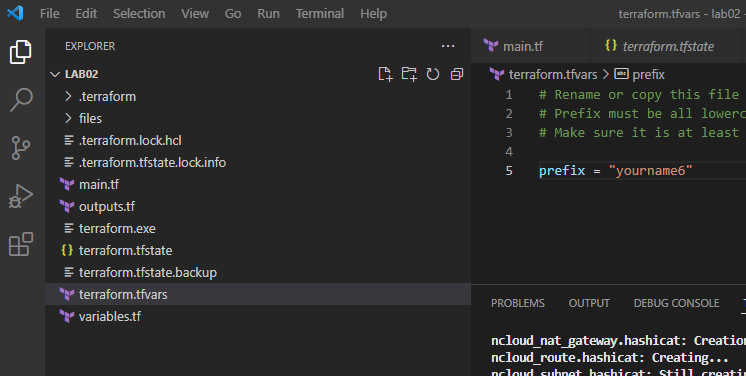The width and height of the screenshot is (746, 376).
Task: Click the New Folder icon in explorer
Action: pos(409,74)
